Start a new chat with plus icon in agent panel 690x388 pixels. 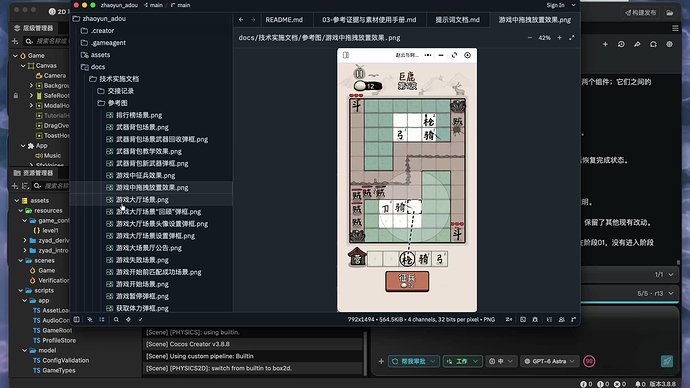pyautogui.click(x=605, y=44)
